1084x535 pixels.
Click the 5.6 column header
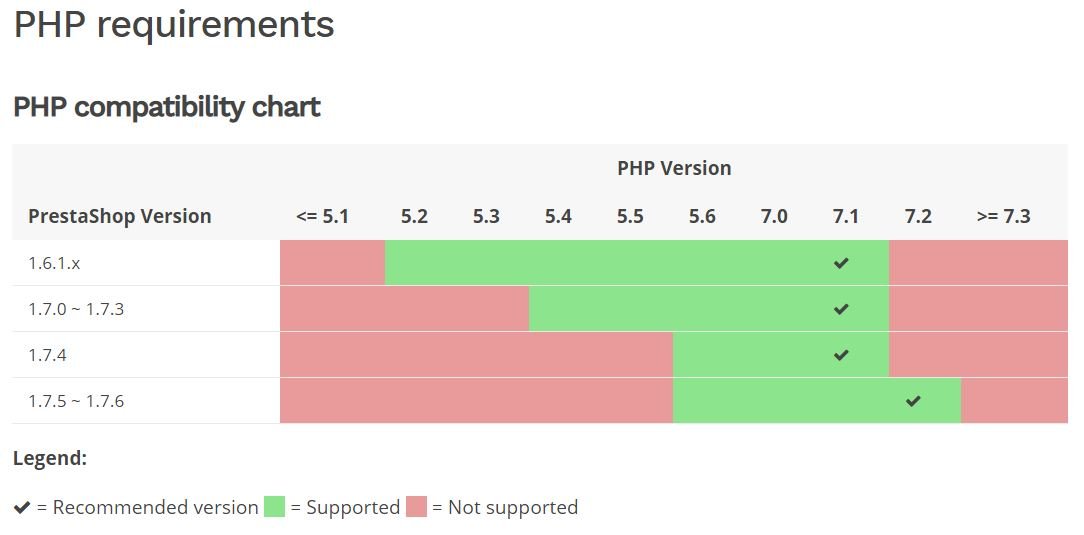point(702,216)
